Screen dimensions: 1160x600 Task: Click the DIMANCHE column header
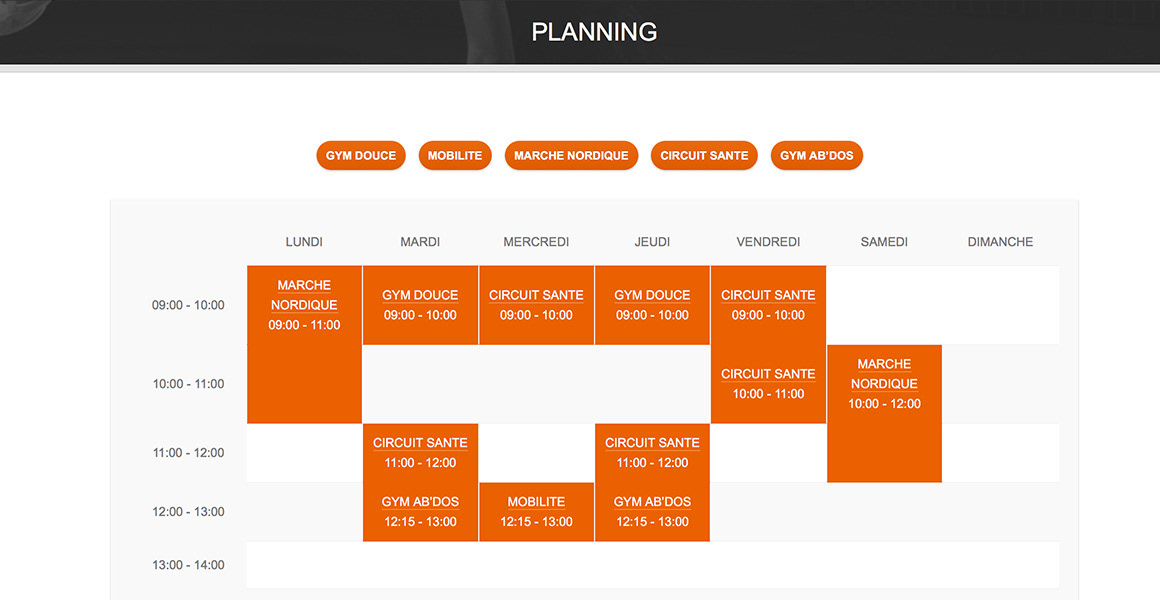pyautogui.click(x=1000, y=242)
